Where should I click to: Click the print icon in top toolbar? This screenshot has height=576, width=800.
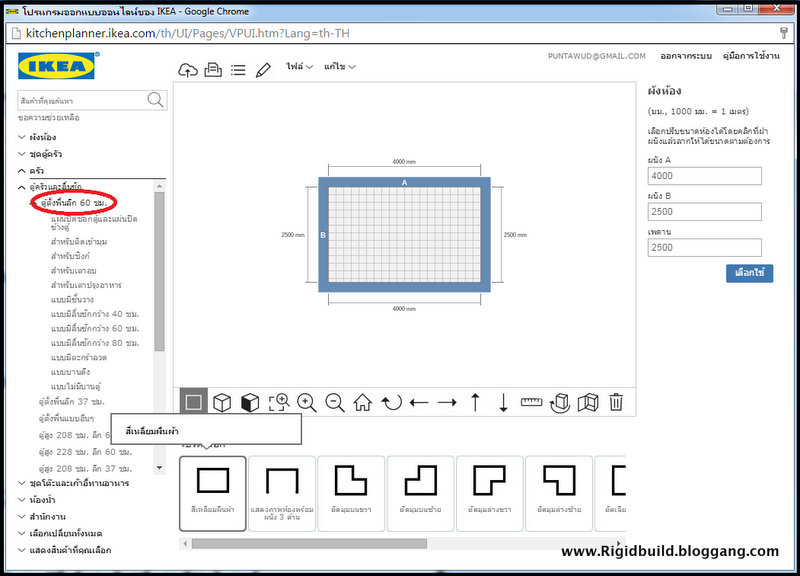click(213, 69)
